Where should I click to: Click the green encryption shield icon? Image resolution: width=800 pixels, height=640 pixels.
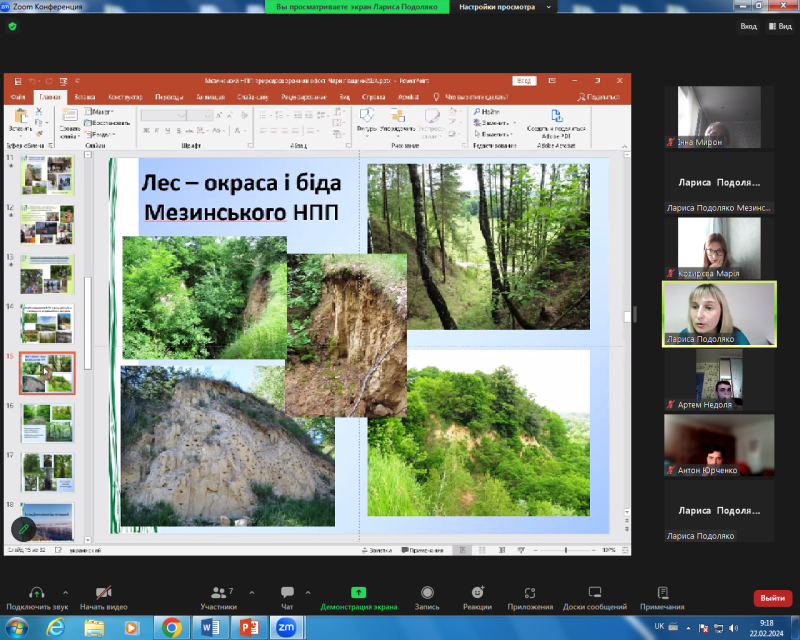[x=13, y=27]
